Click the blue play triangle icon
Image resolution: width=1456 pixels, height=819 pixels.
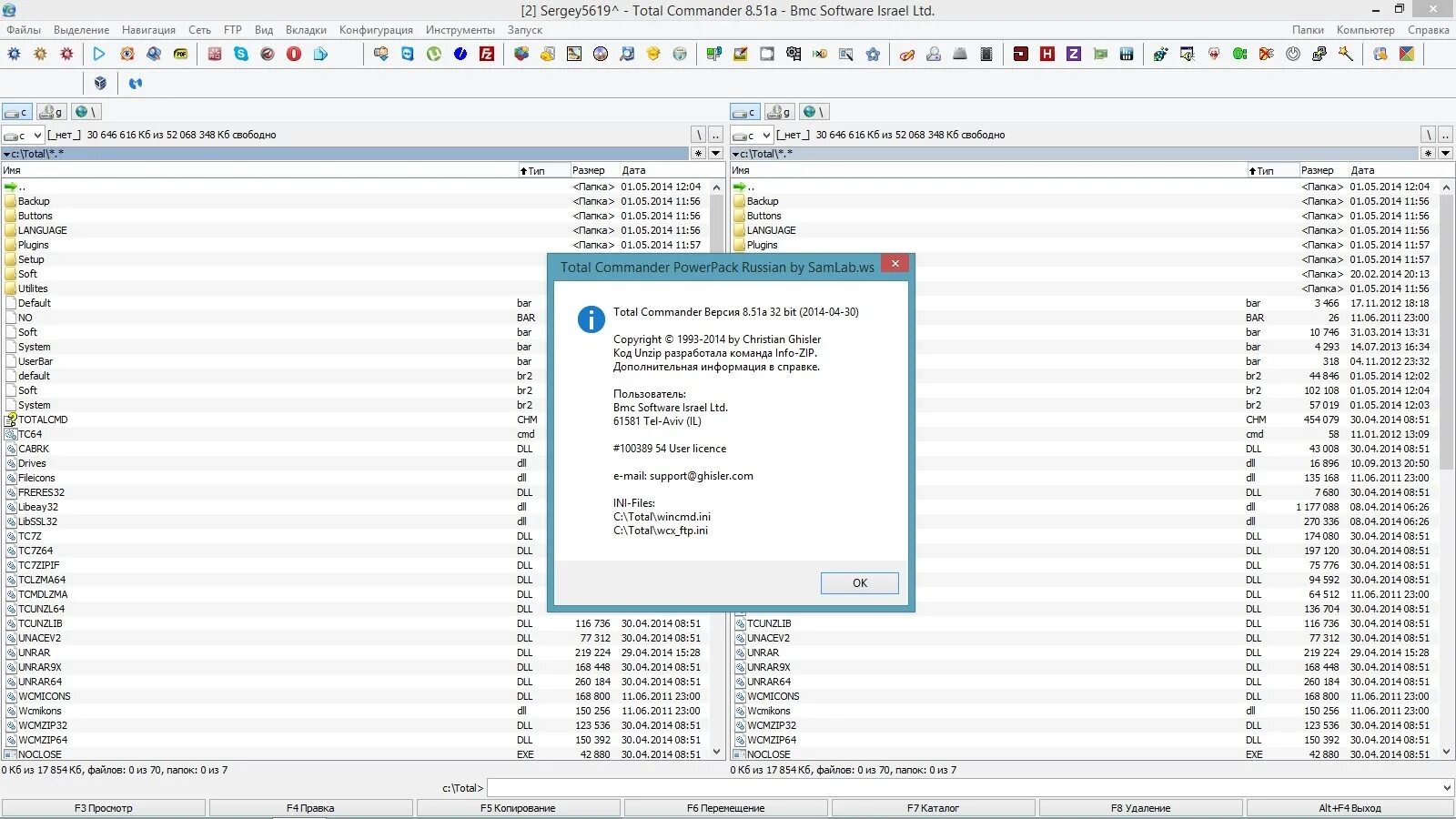[99, 55]
